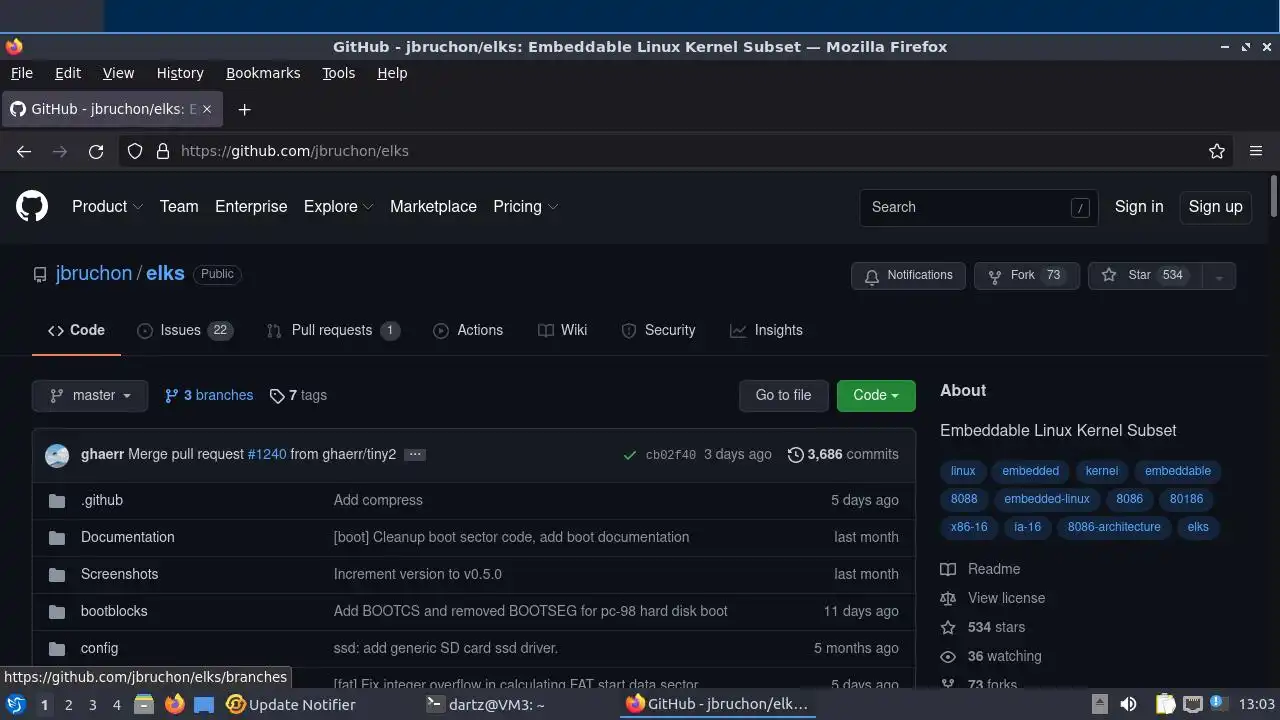This screenshot has height=720, width=1280.
Task: Open the 3,686 commits history link
Action: point(843,454)
